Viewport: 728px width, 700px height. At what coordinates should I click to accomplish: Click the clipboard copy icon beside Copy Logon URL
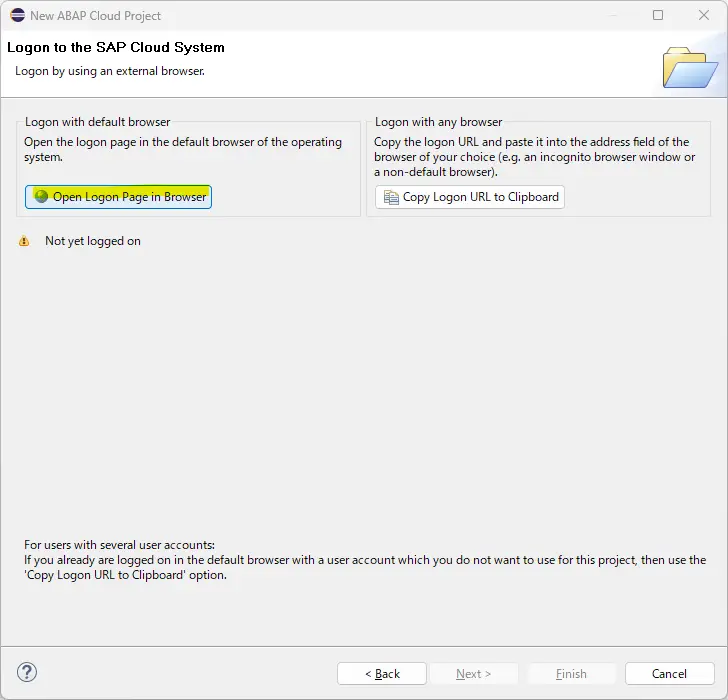pyautogui.click(x=391, y=197)
